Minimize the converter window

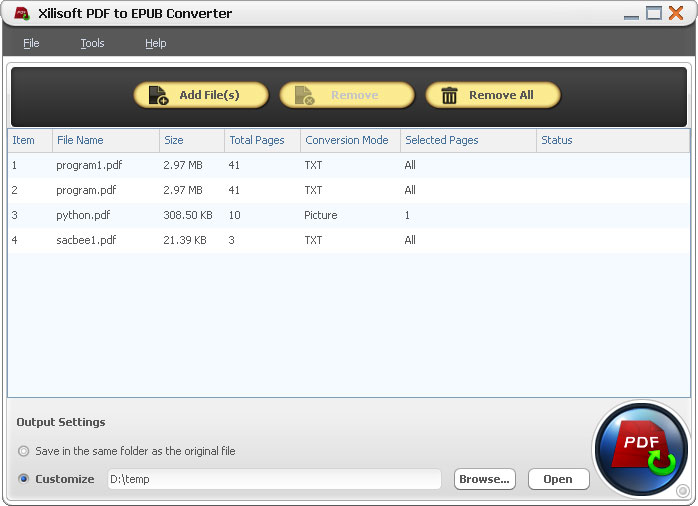tap(630, 14)
